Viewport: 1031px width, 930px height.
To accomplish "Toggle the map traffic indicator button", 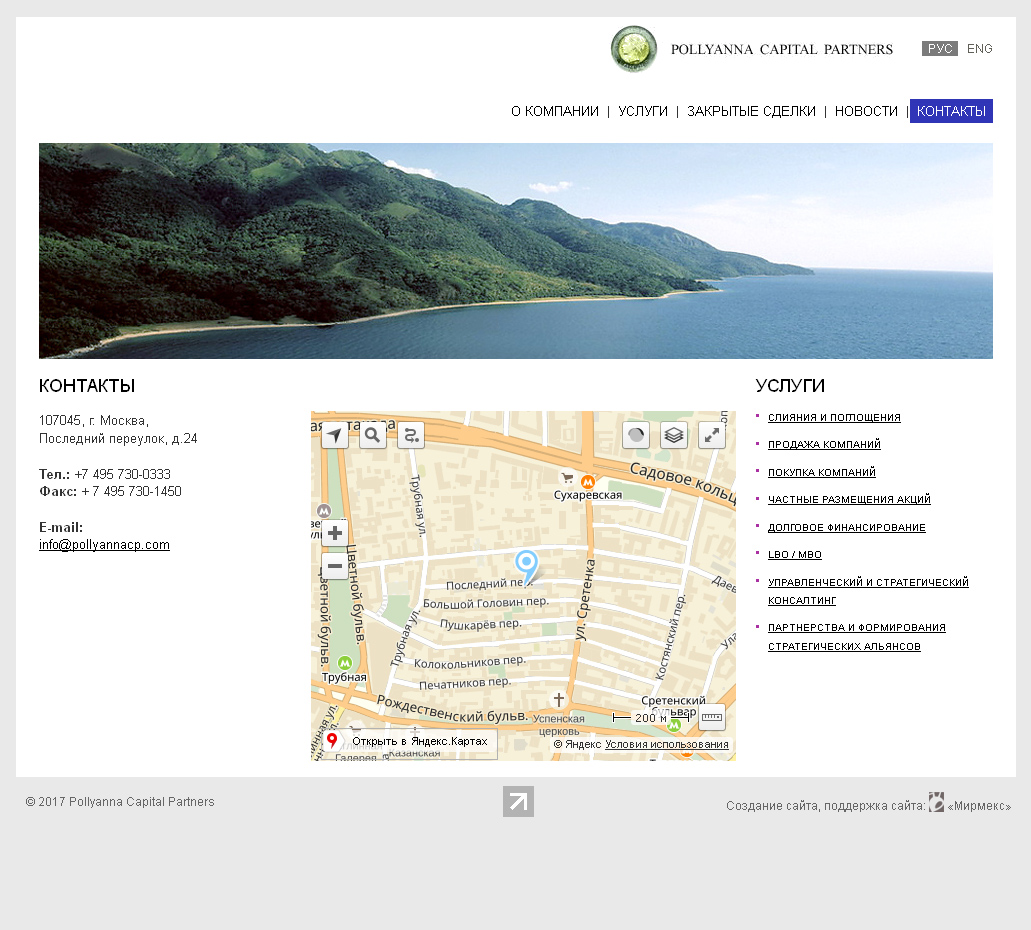I will click(636, 435).
